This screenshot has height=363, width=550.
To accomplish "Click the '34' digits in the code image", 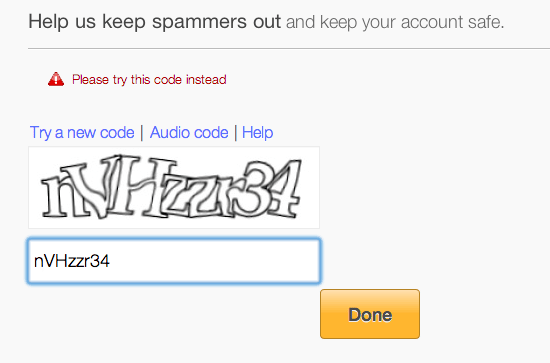I will point(272,188).
